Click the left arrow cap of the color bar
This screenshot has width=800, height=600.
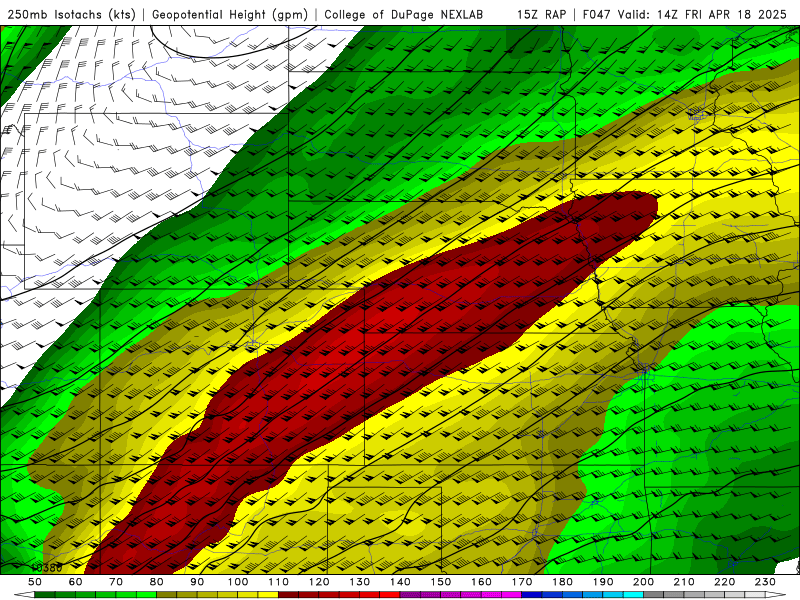click(24, 595)
